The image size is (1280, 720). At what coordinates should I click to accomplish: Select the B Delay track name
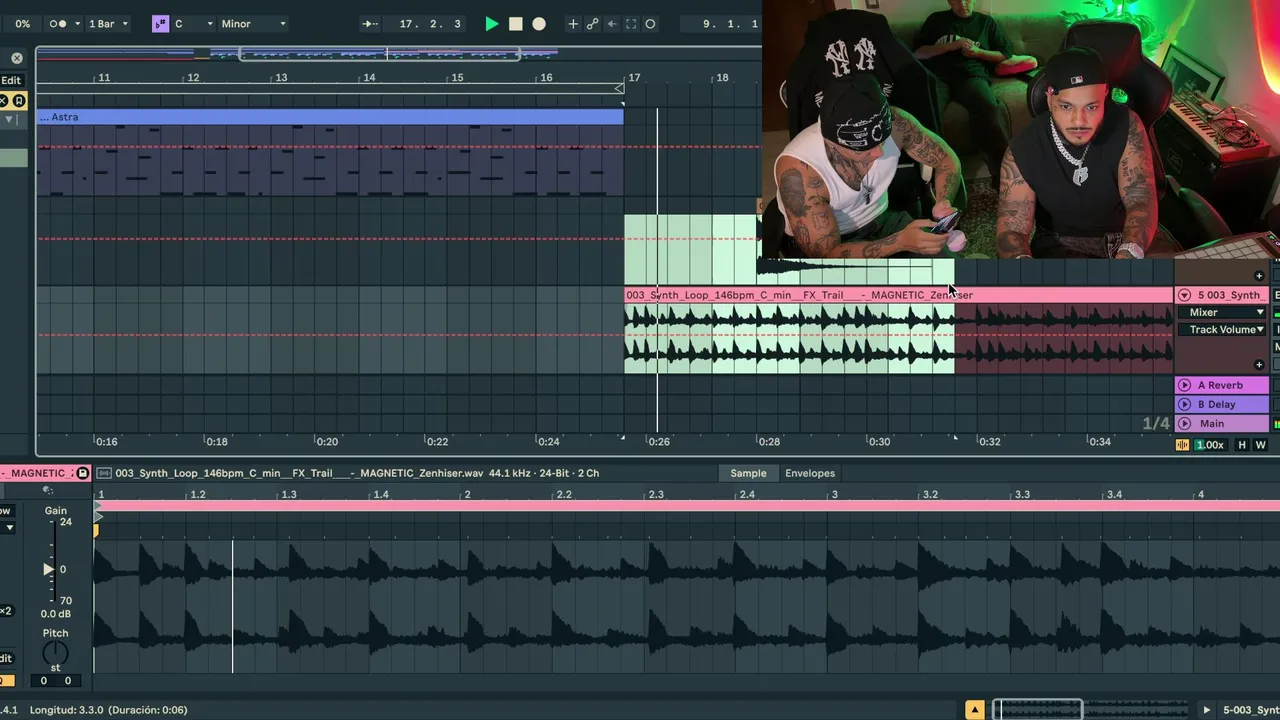[x=1216, y=404]
